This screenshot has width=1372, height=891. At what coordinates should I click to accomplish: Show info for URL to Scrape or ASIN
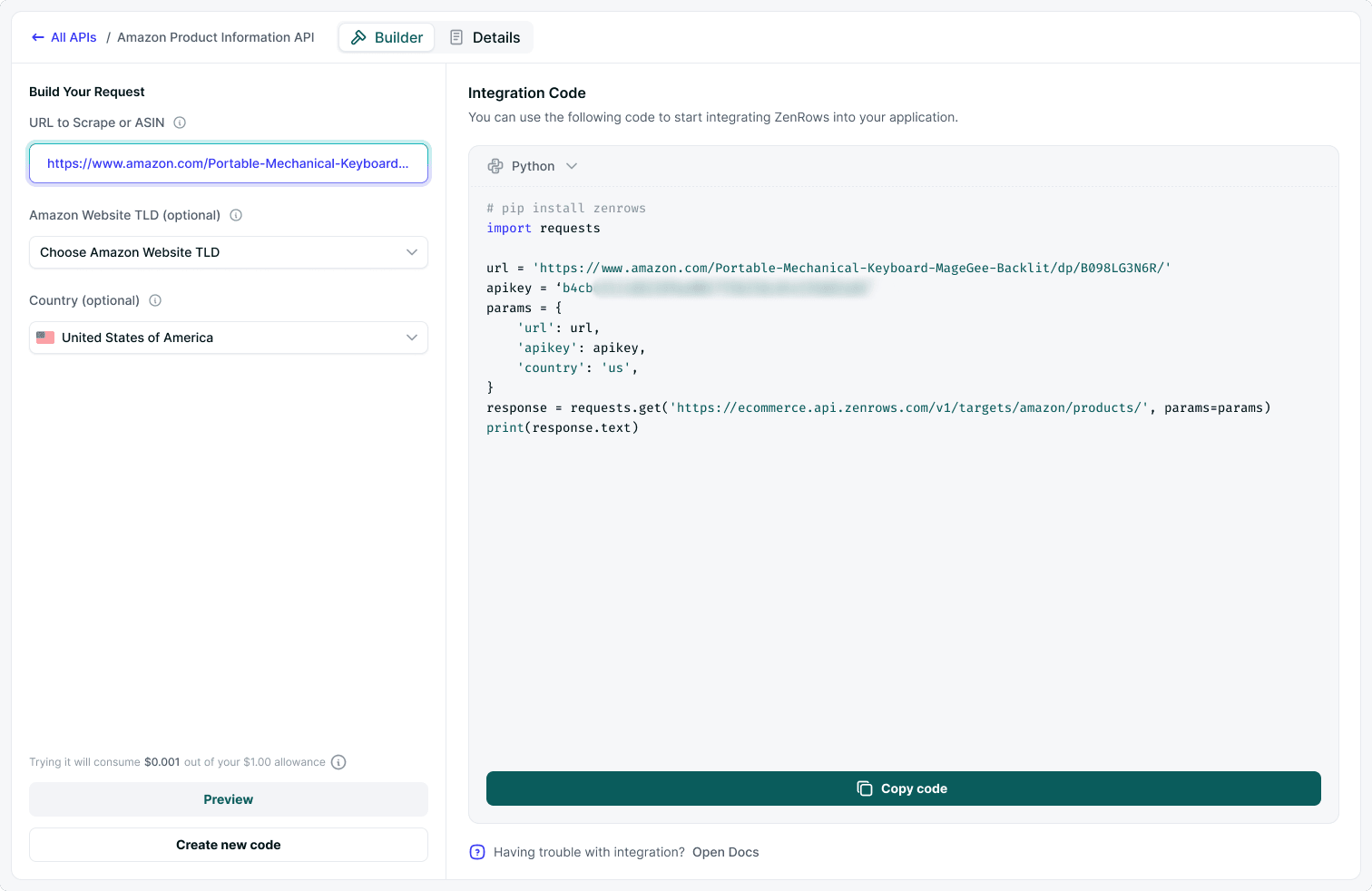click(180, 122)
